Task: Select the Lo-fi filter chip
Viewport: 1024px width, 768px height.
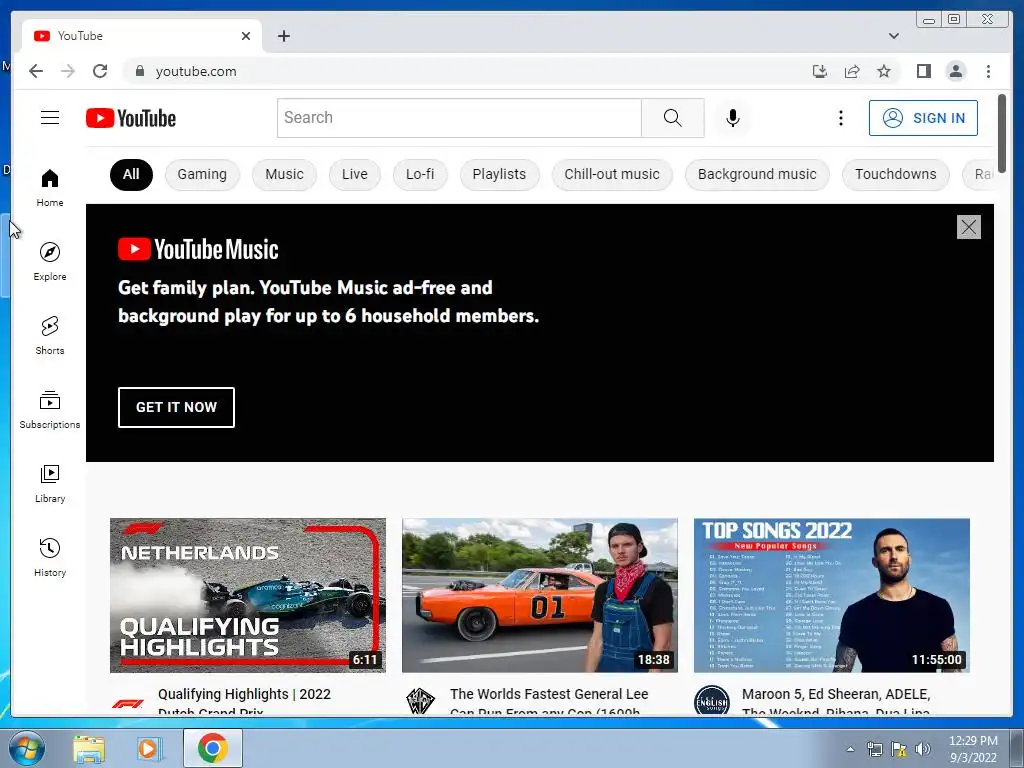Action: 420,174
